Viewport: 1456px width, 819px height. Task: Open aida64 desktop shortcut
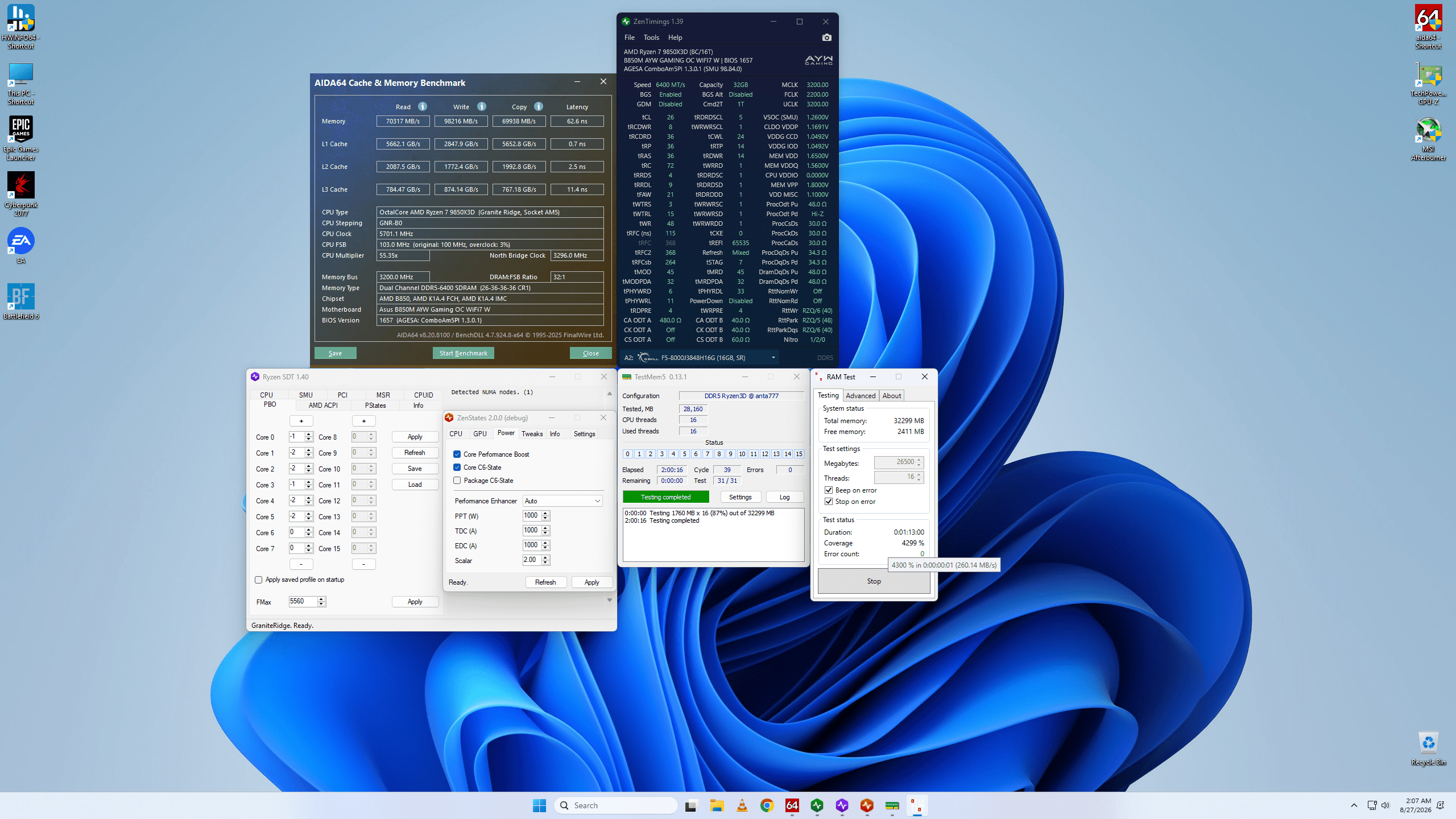pyautogui.click(x=1428, y=26)
